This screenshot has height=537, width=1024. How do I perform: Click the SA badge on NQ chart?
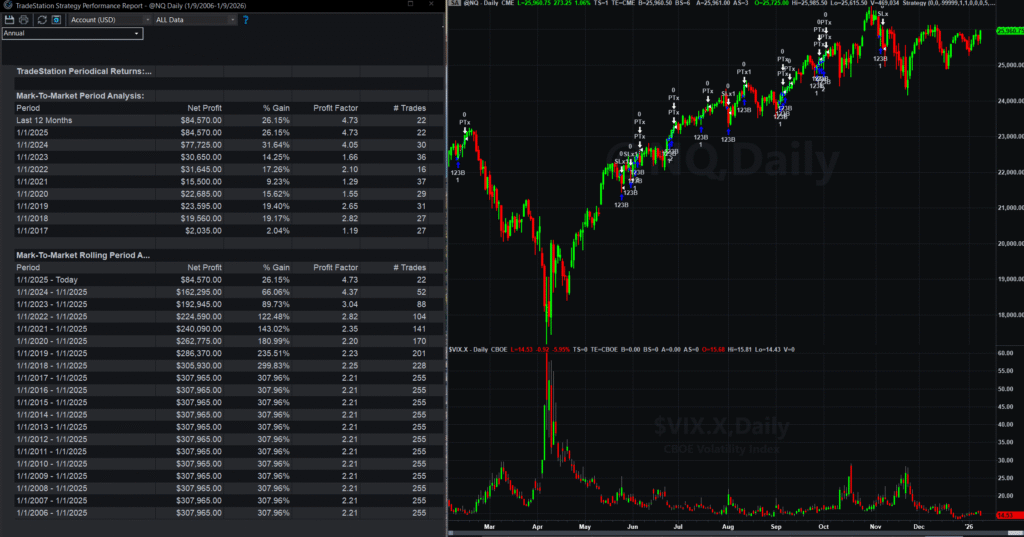pyautogui.click(x=454, y=5)
